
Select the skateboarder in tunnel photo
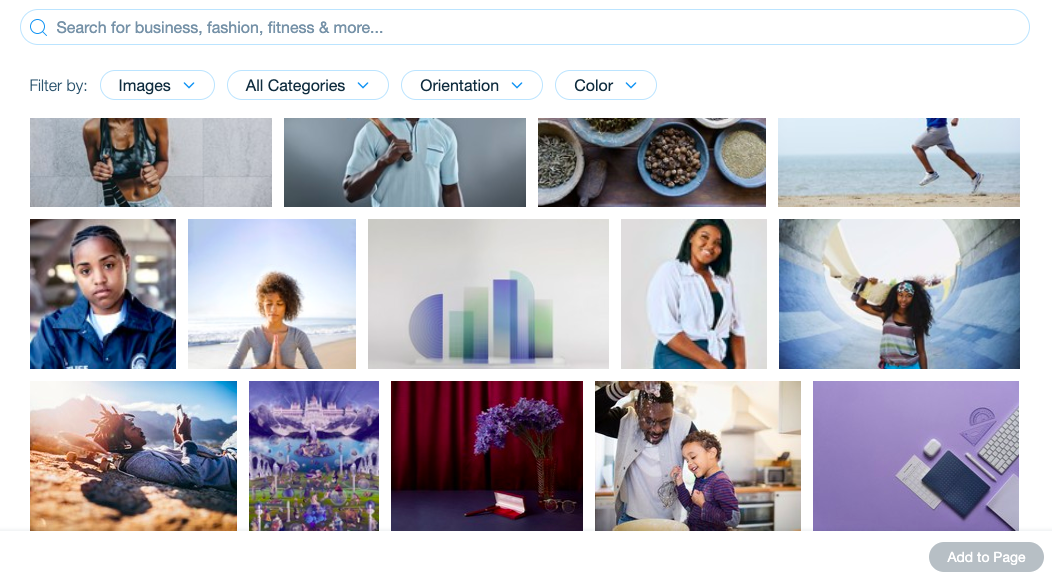(899, 294)
